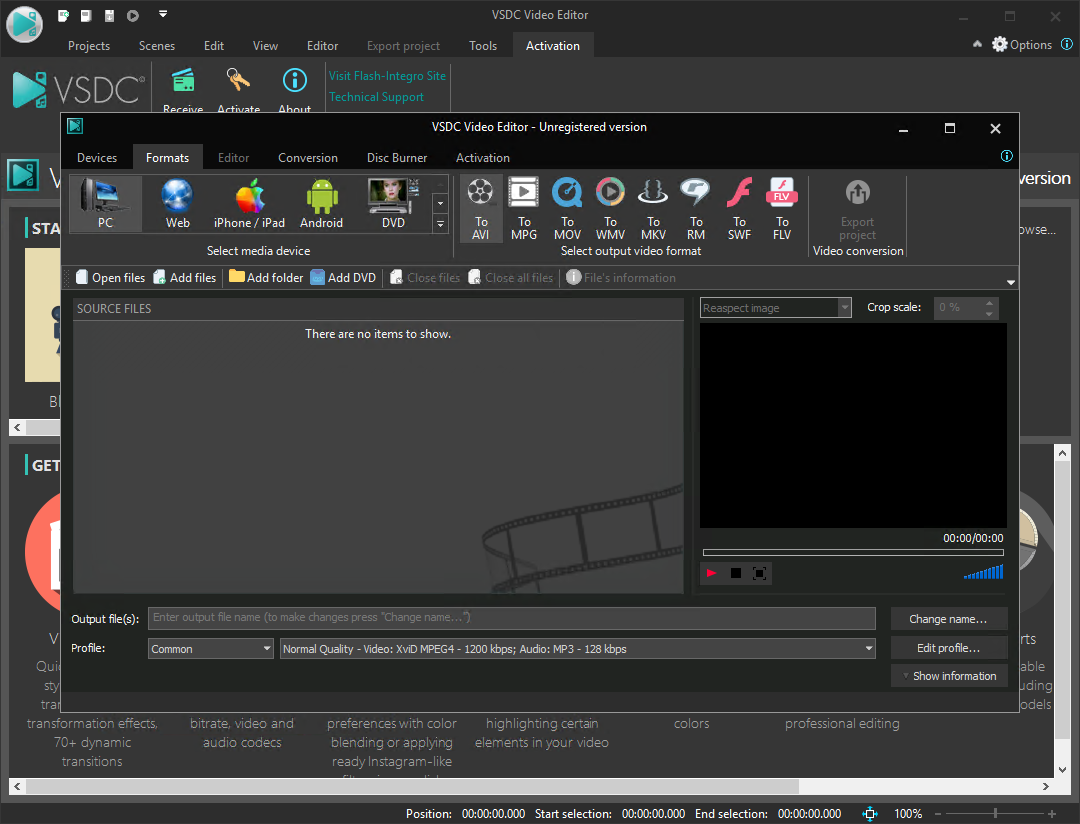Stop preview playback
The image size is (1080, 824).
736,573
